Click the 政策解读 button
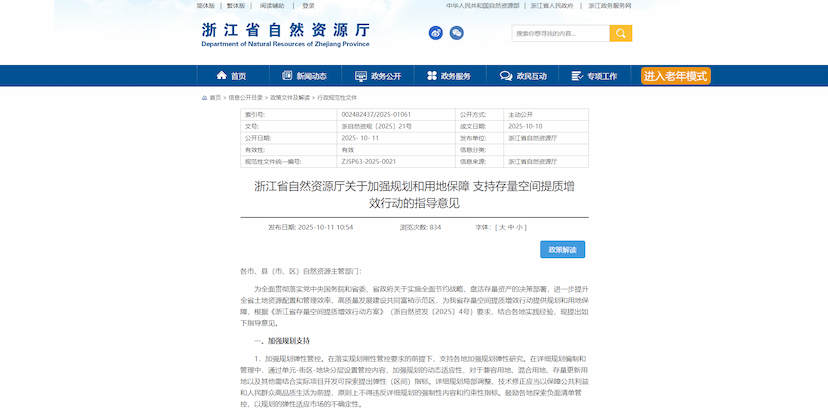The image size is (828, 413). point(562,249)
